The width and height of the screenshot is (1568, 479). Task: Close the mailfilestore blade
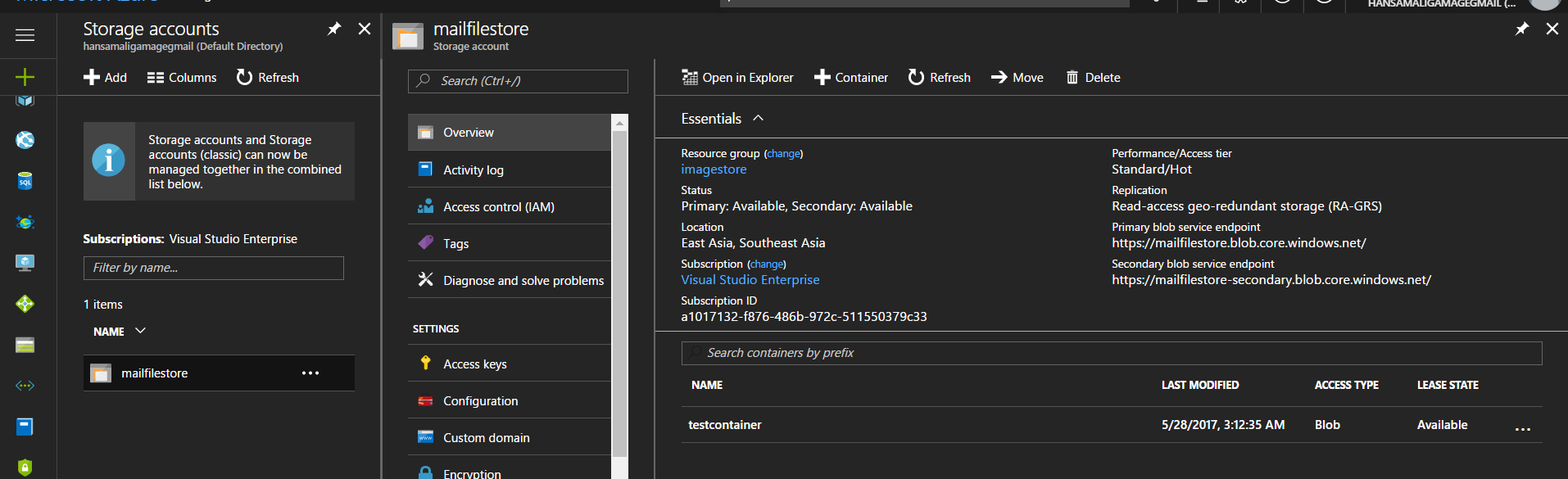tap(1552, 29)
